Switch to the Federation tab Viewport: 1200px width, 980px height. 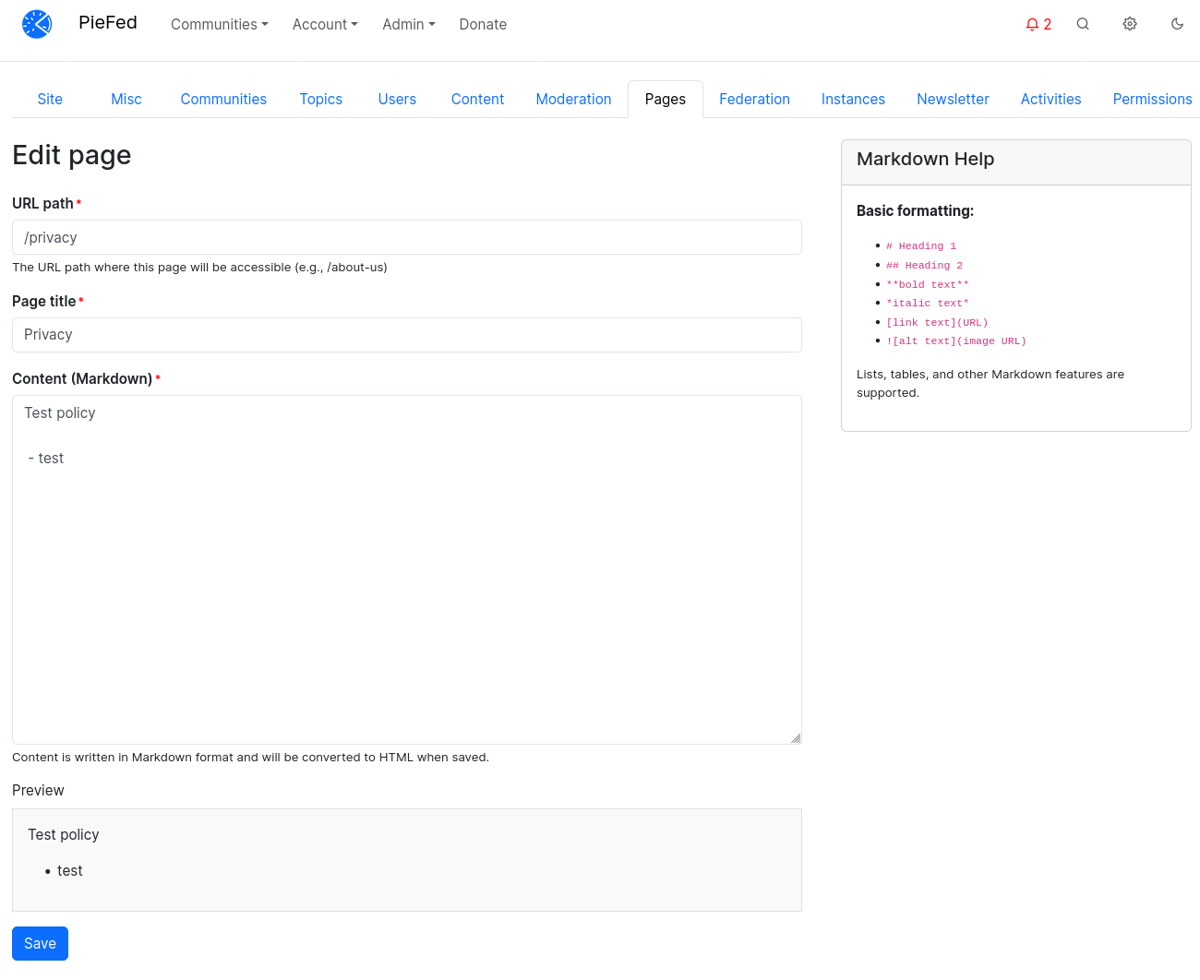(754, 99)
